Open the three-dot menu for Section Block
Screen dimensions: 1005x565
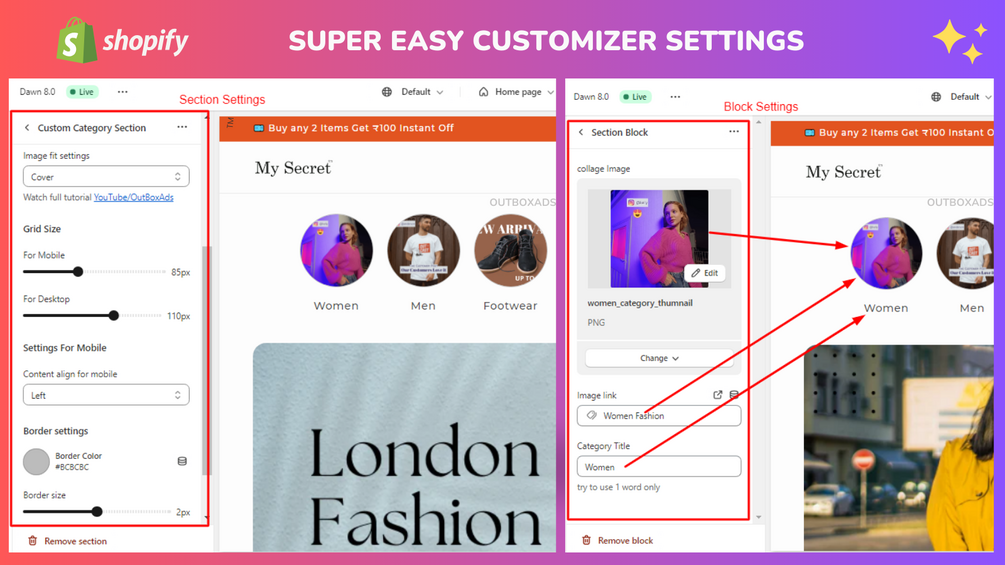[x=734, y=131]
